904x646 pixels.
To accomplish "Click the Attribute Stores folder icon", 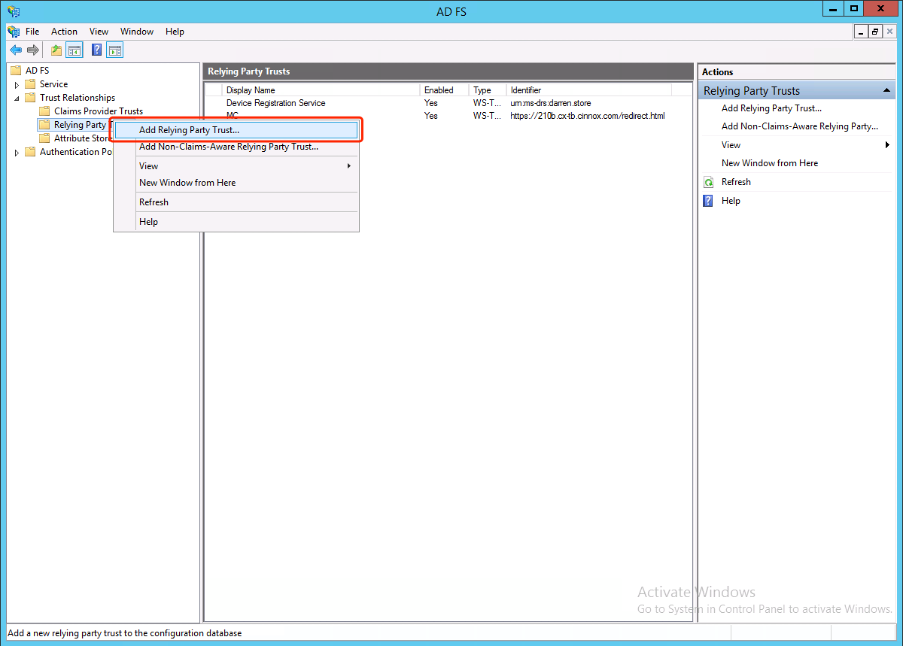I will pos(44,138).
